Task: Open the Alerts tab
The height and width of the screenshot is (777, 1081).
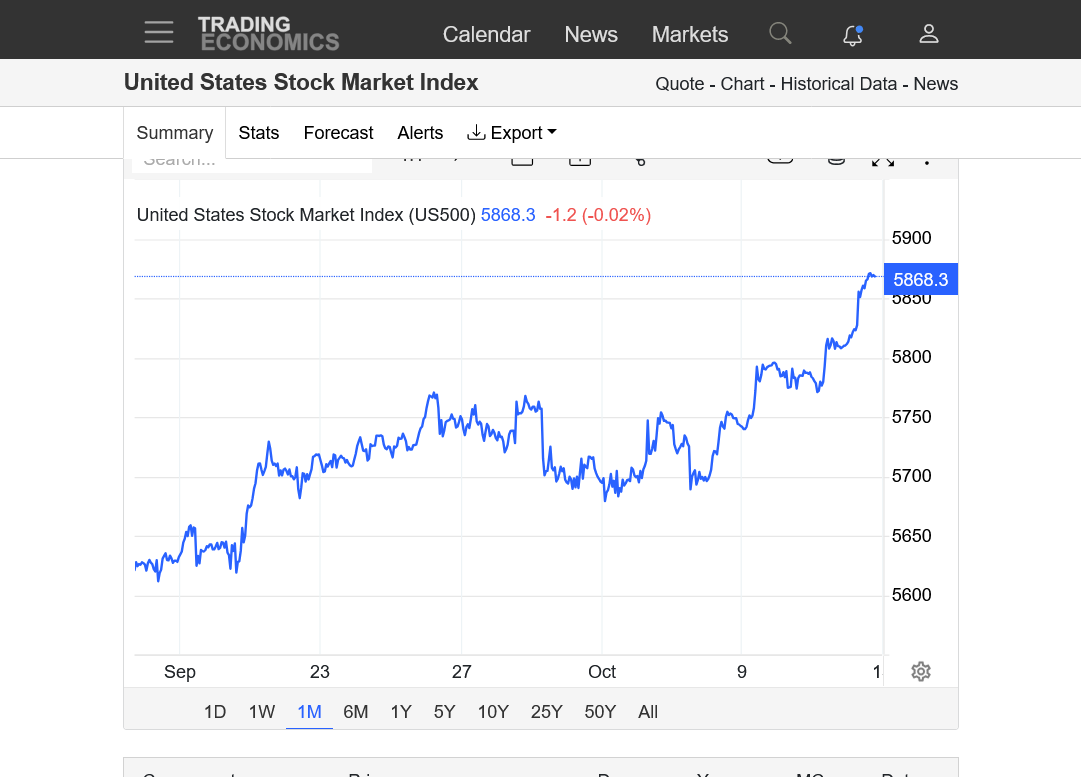Action: coord(420,132)
